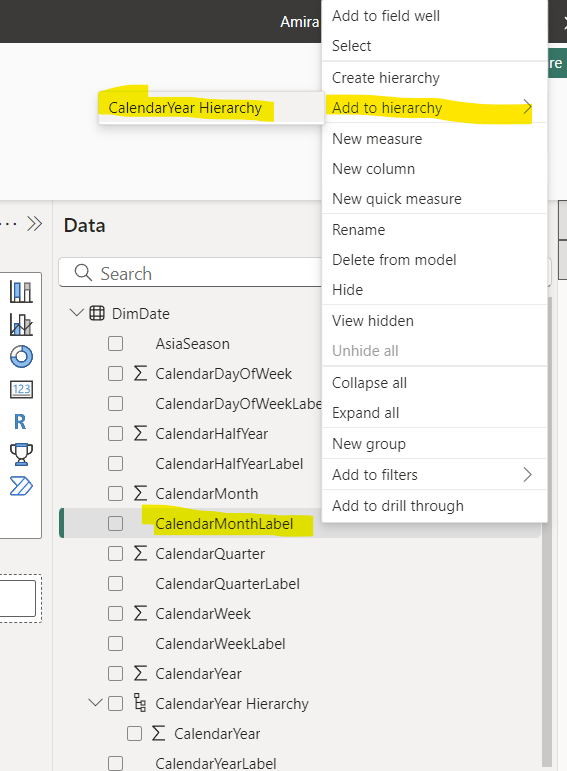The height and width of the screenshot is (771, 567).
Task: Open the Add to filters submenu arrow
Action: pos(527,474)
